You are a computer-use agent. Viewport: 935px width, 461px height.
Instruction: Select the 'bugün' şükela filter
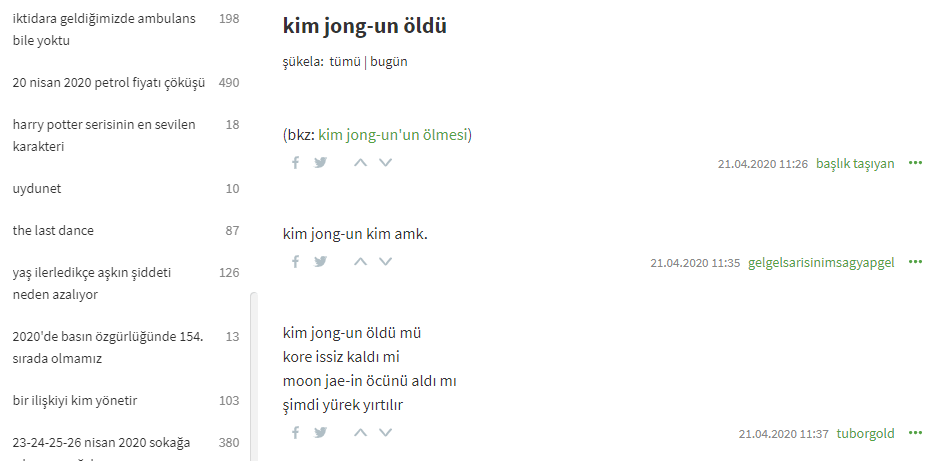tap(389, 61)
